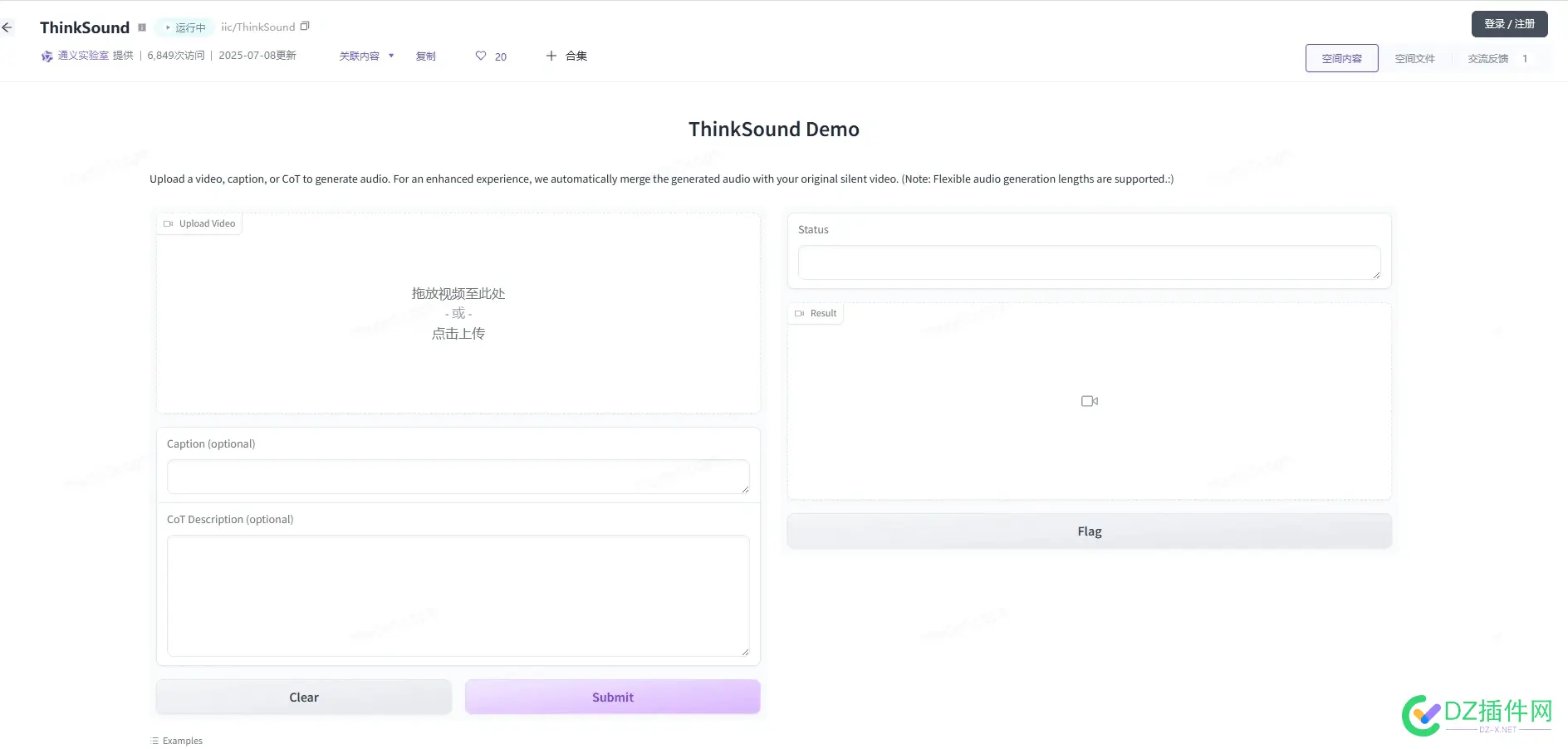Viewport: 1568px width, 749px height.
Task: Click the copy icon beside iic/ThinkSound
Action: tap(305, 26)
